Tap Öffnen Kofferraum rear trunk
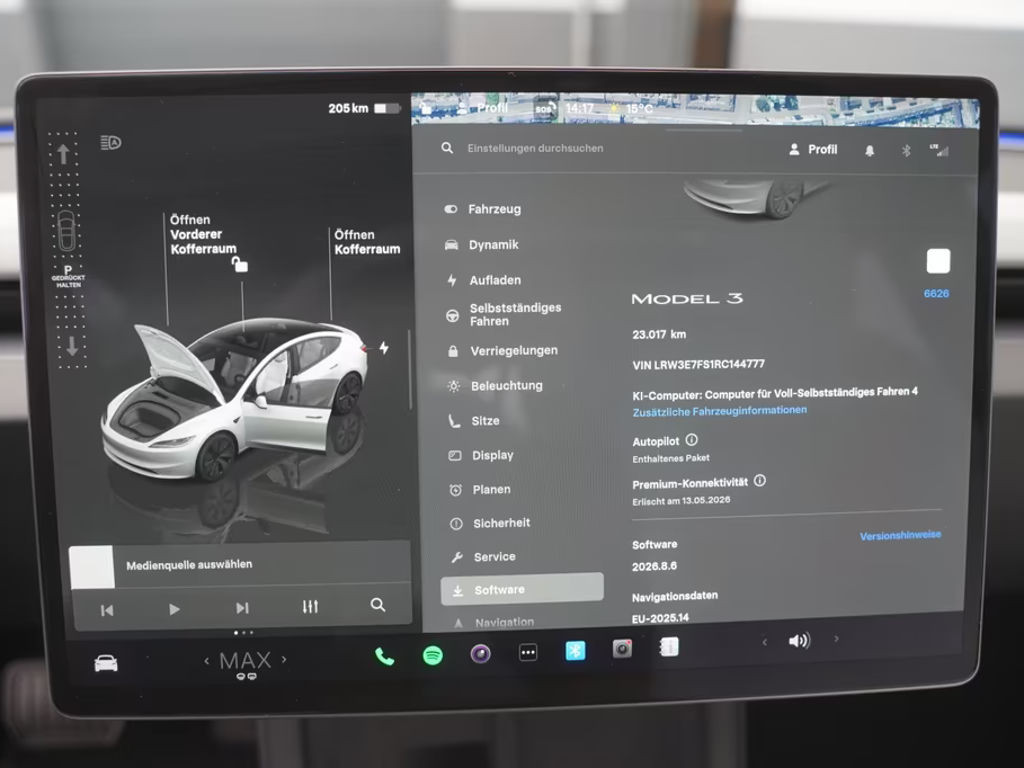Image resolution: width=1024 pixels, height=768 pixels. click(367, 242)
